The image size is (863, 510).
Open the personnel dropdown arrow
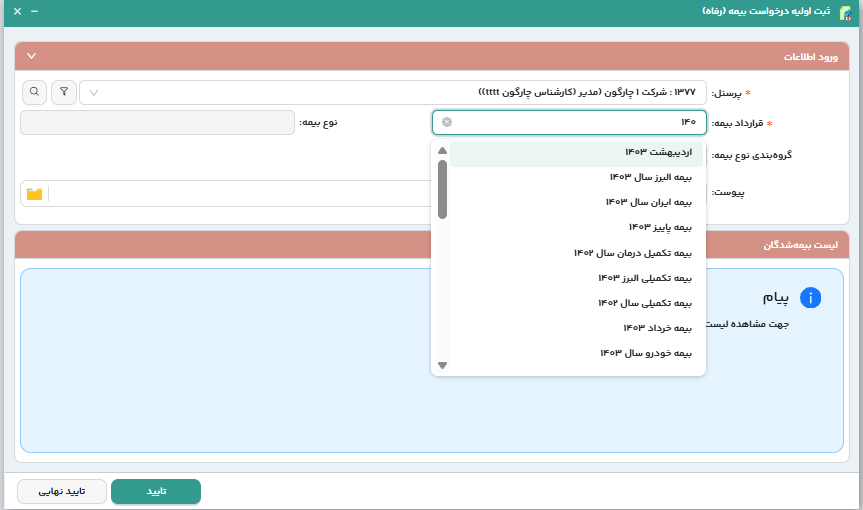coord(94,93)
